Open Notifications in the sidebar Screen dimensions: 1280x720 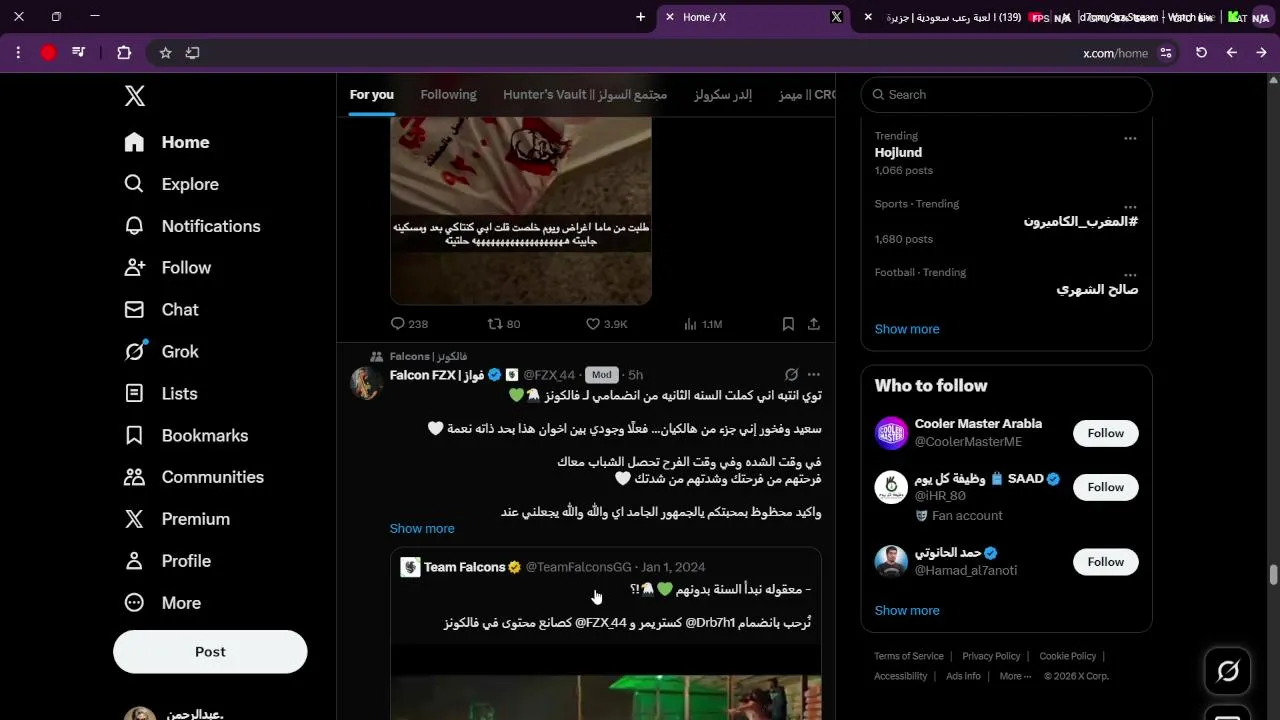(x=192, y=226)
